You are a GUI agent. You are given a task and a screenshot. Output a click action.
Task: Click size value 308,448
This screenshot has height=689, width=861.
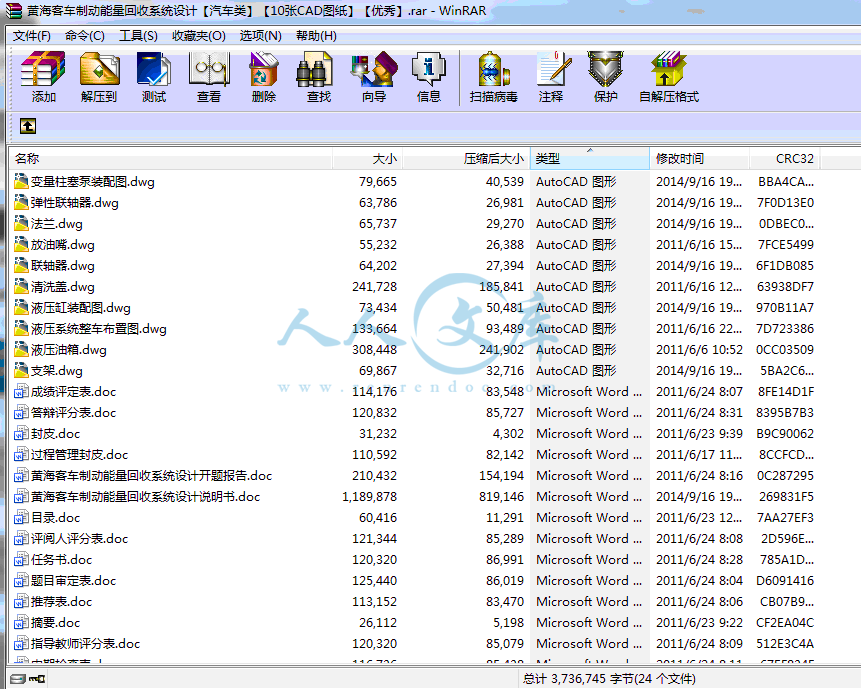click(374, 350)
